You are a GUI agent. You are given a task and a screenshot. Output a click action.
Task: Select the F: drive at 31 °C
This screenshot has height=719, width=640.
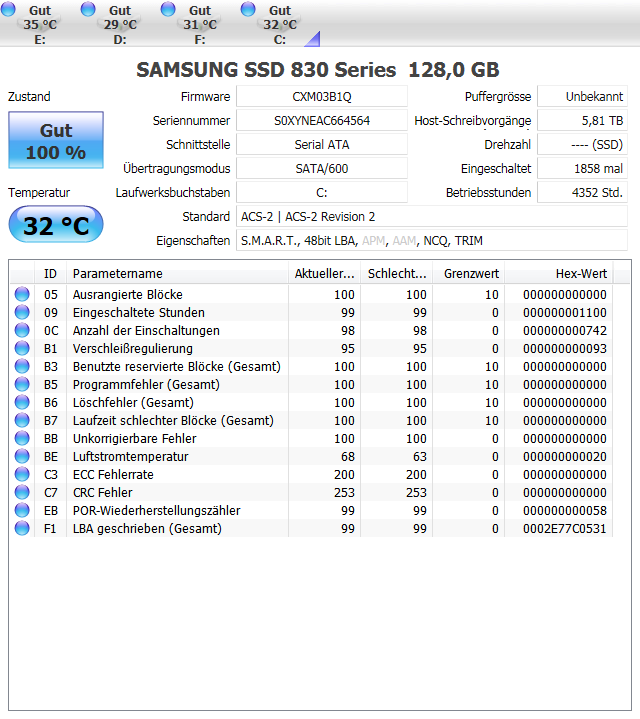point(191,24)
